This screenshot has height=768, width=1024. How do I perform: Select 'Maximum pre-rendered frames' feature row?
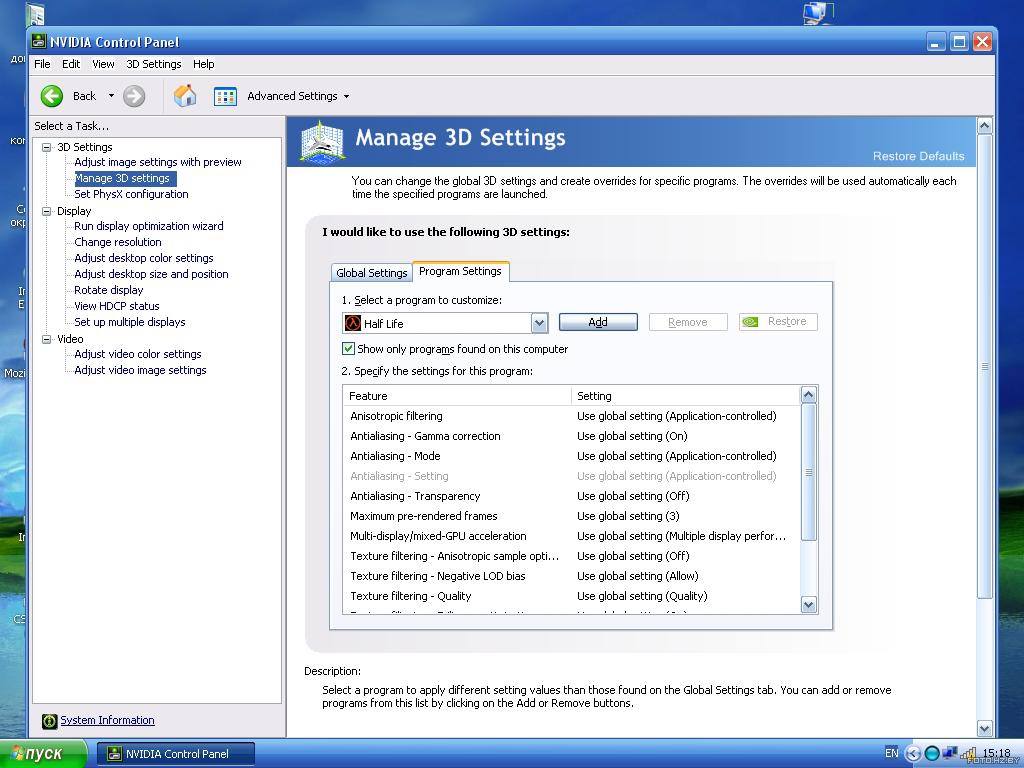[571, 516]
